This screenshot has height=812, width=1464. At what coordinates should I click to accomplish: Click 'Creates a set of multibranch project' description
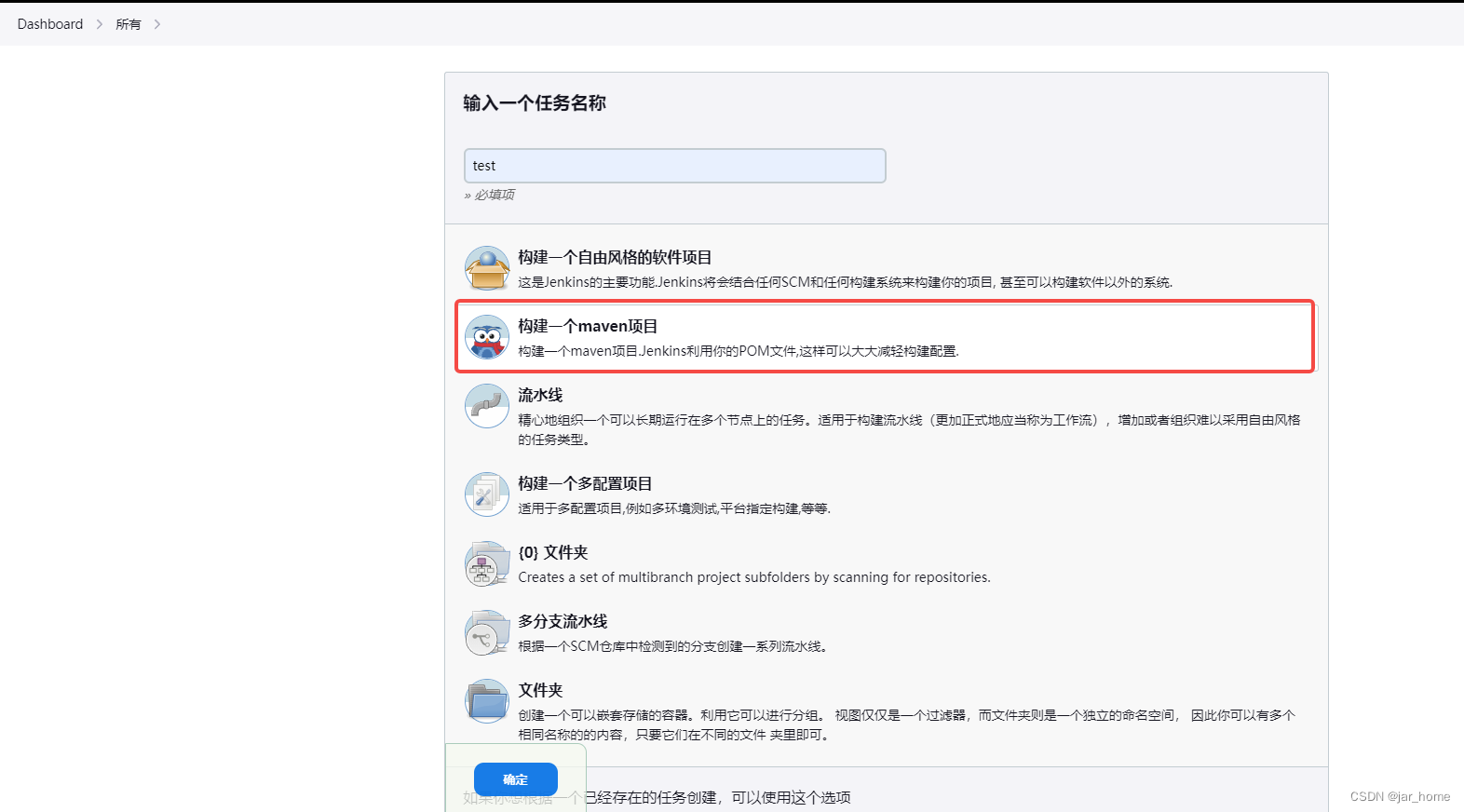tap(754, 577)
